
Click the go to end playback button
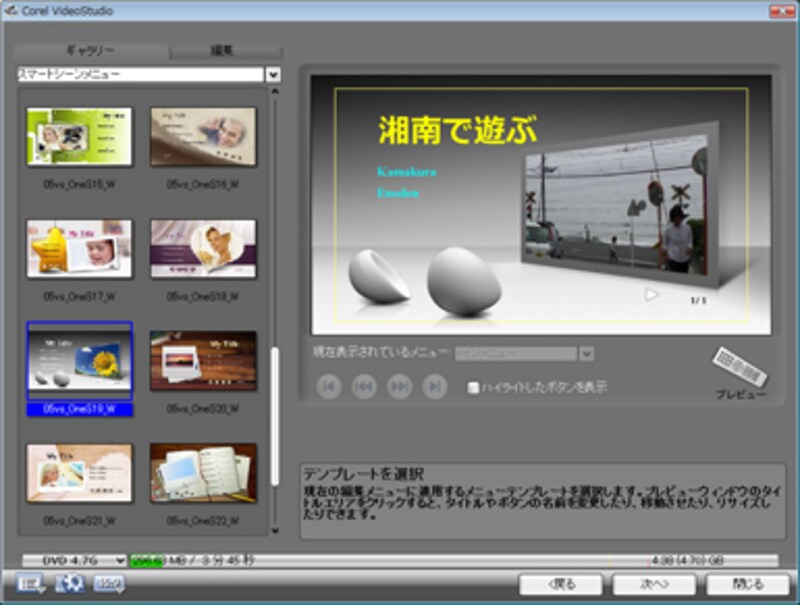point(435,387)
